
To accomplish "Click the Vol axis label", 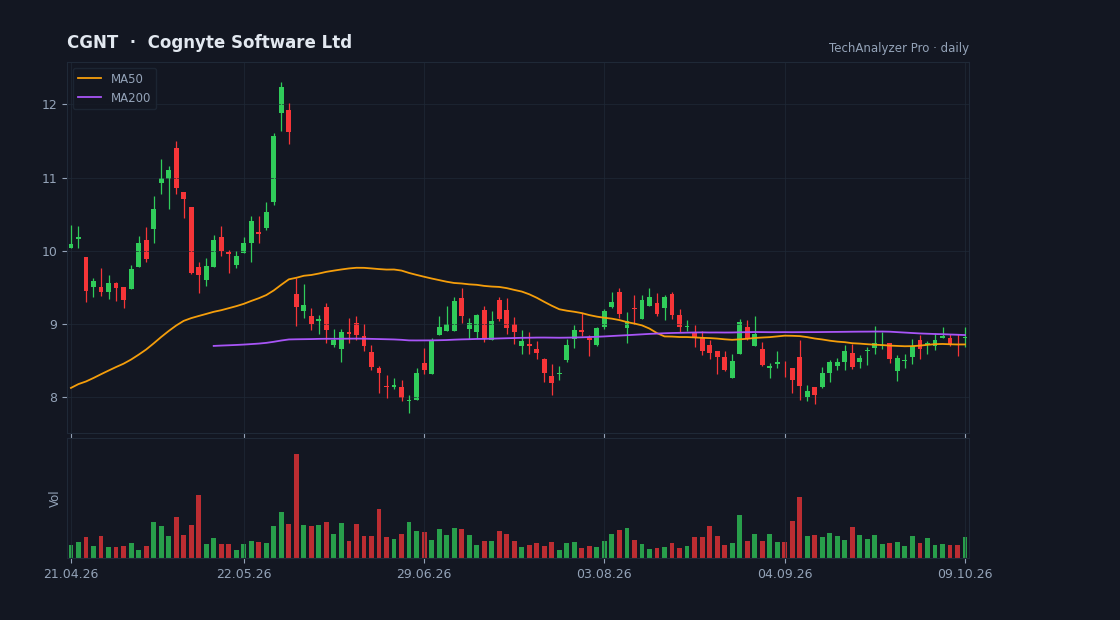I will [x=54, y=499].
